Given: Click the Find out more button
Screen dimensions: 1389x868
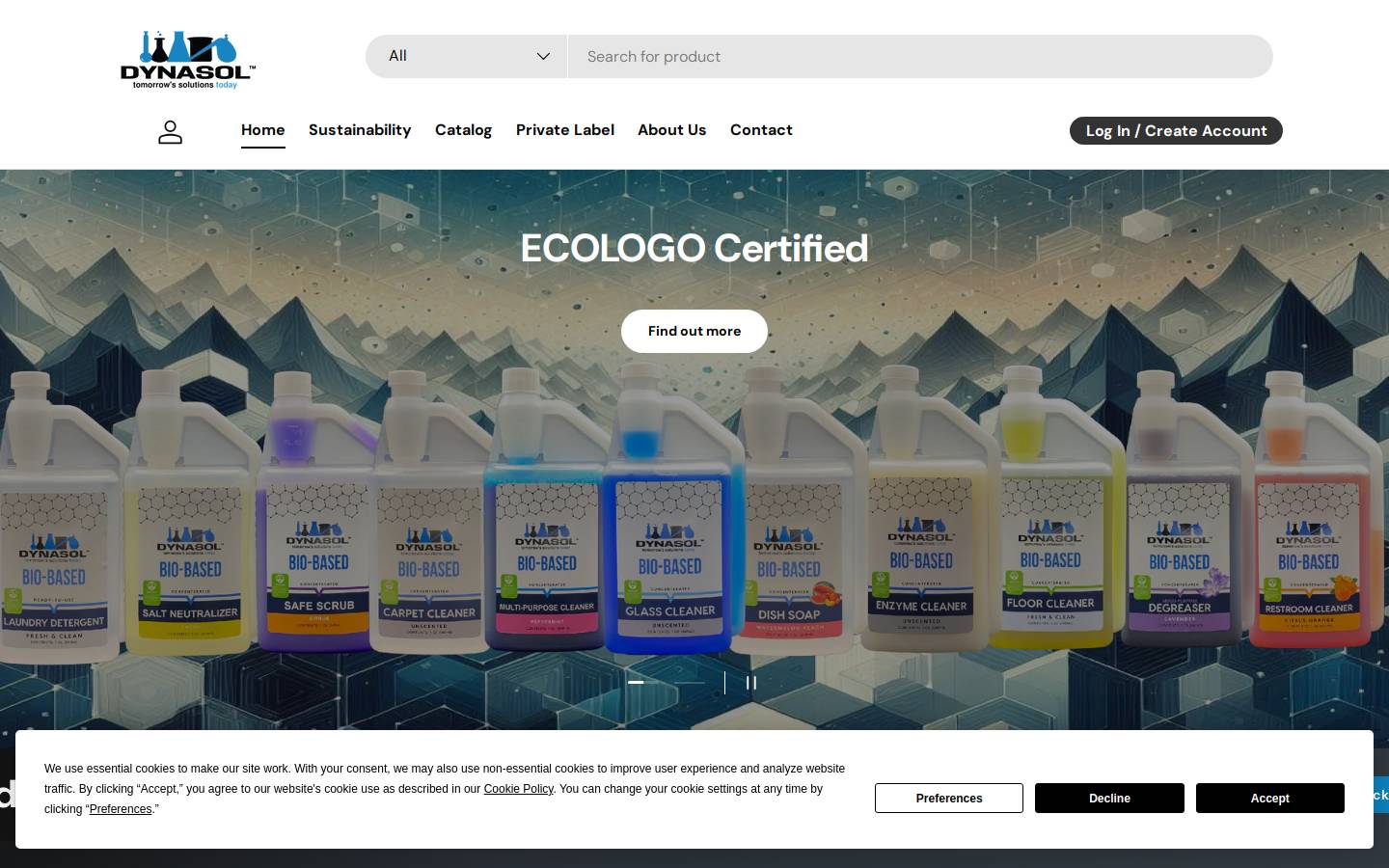Looking at the screenshot, I should [694, 331].
